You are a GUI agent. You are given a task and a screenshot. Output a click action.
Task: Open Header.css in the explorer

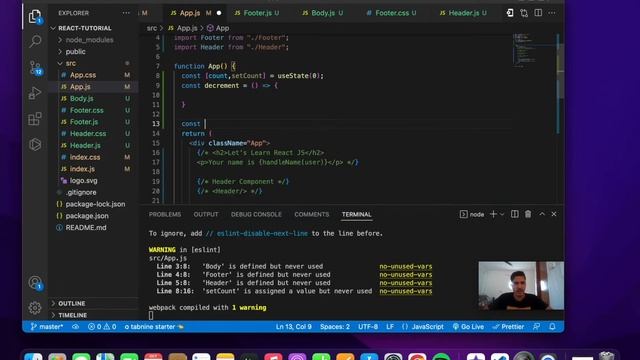[88, 133]
